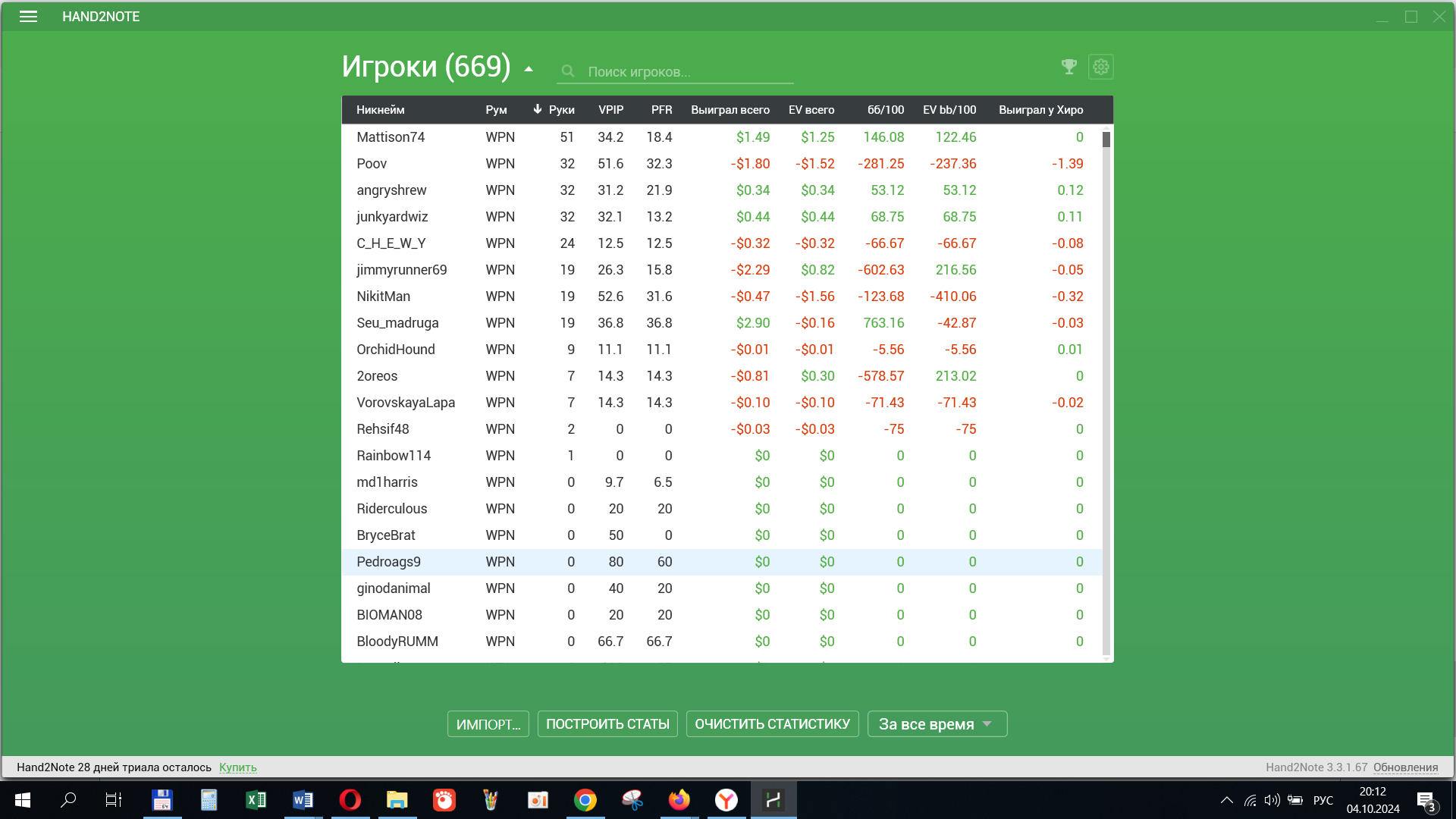Click the Купить trial purchase link
Image resolution: width=1456 pixels, height=819 pixels.
pyautogui.click(x=237, y=767)
